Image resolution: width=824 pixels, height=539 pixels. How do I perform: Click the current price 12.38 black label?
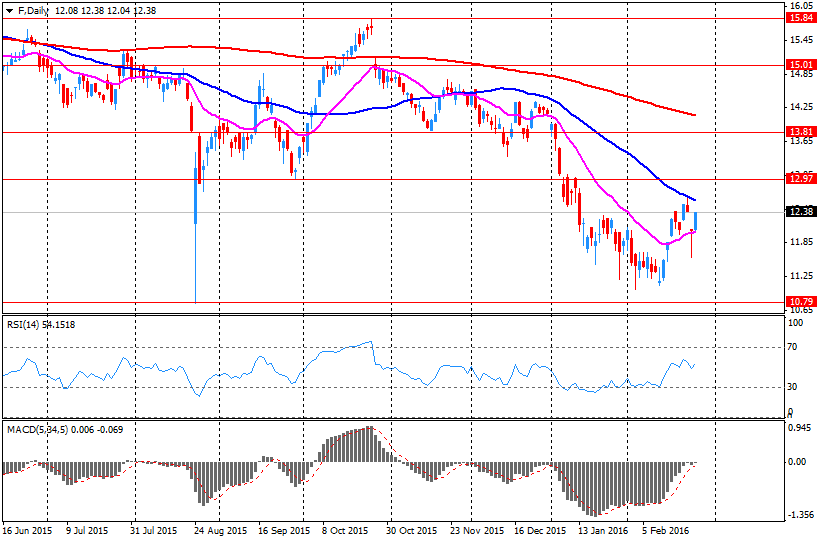coord(801,212)
